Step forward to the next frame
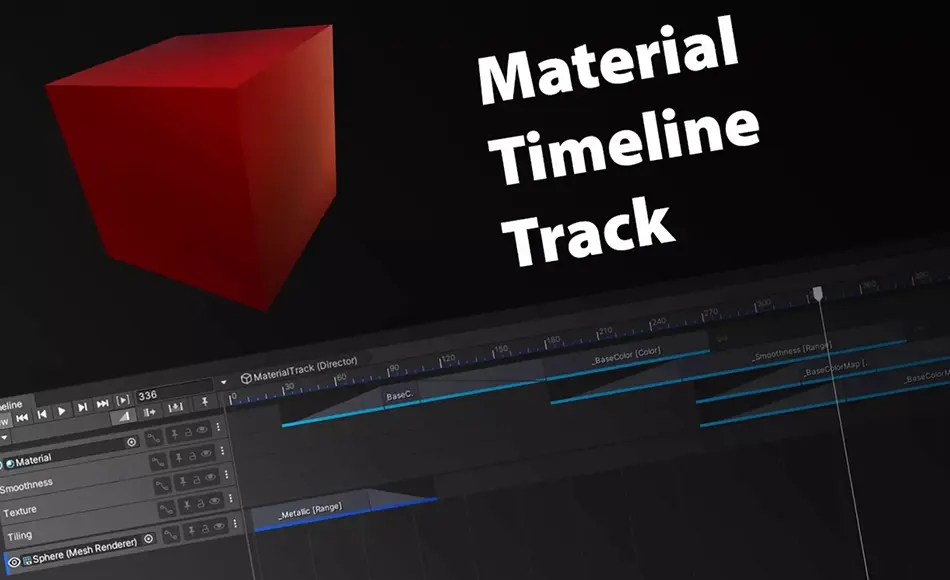950x580 pixels. pos(82,407)
